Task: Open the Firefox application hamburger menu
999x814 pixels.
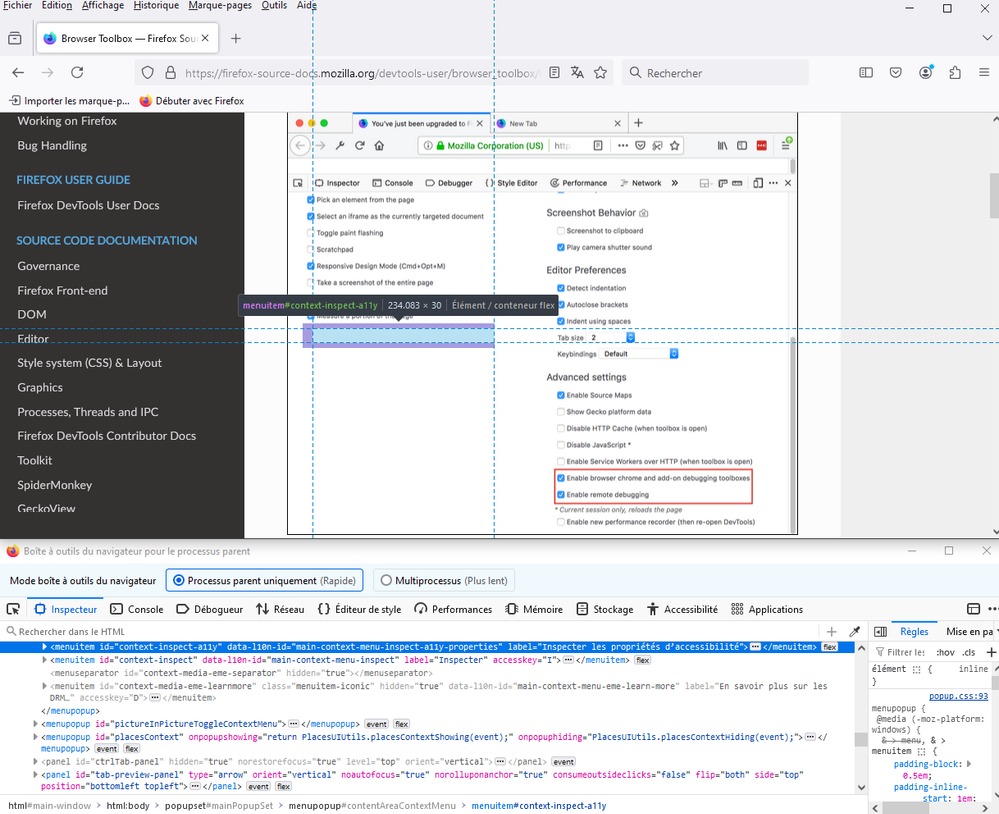Action: click(x=982, y=73)
